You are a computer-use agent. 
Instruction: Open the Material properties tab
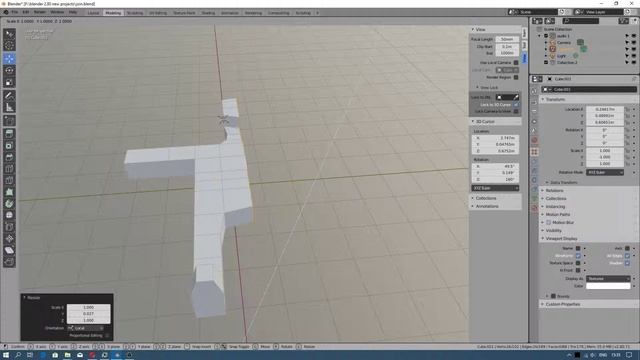click(x=534, y=208)
